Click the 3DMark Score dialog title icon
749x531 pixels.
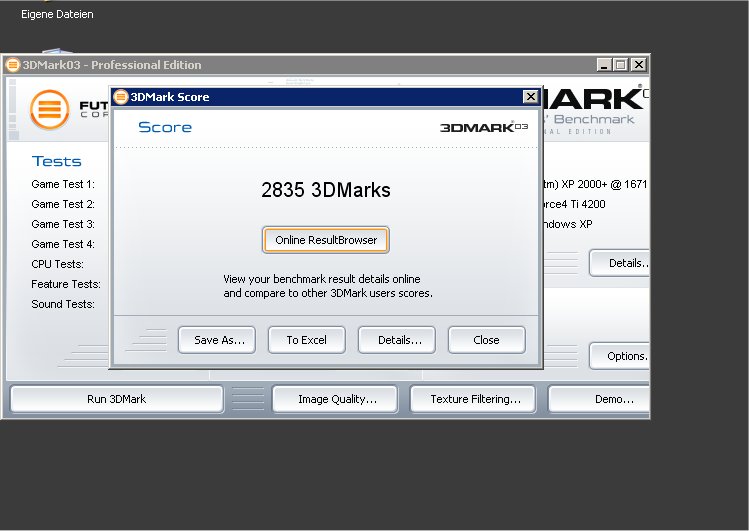[121, 97]
